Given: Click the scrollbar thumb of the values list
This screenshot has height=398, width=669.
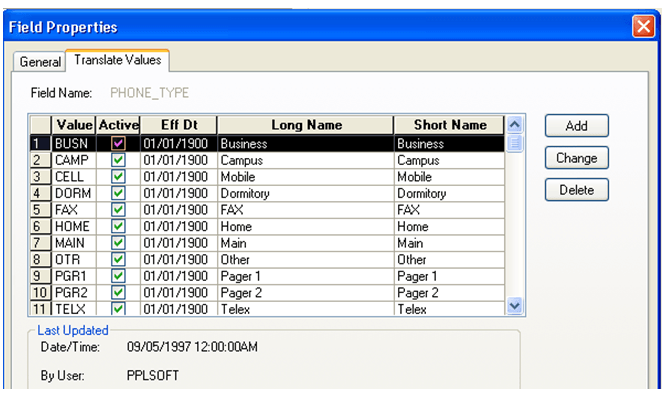Looking at the screenshot, I should pyautogui.click(x=515, y=143).
